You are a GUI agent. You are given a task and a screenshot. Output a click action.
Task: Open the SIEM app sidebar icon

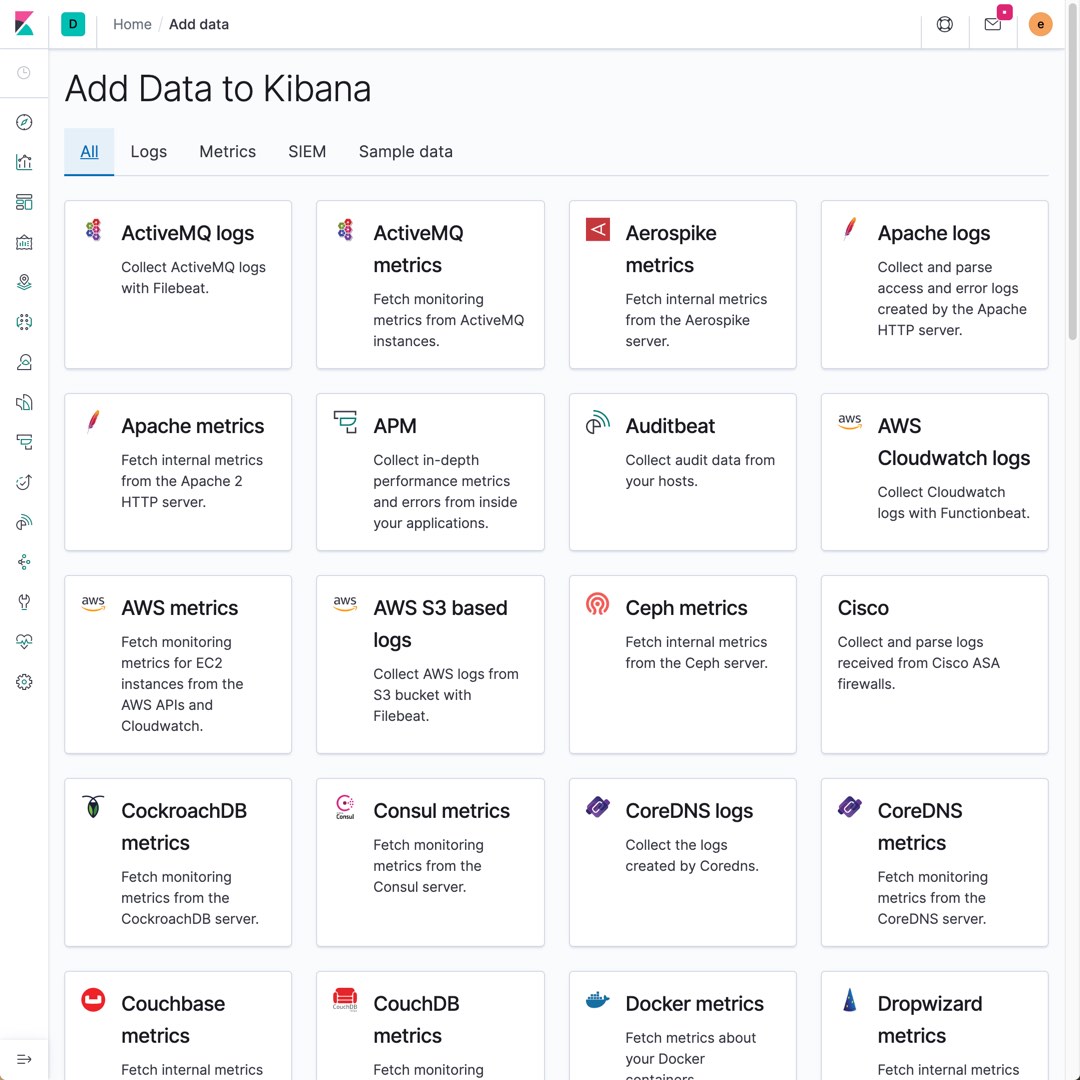click(24, 522)
